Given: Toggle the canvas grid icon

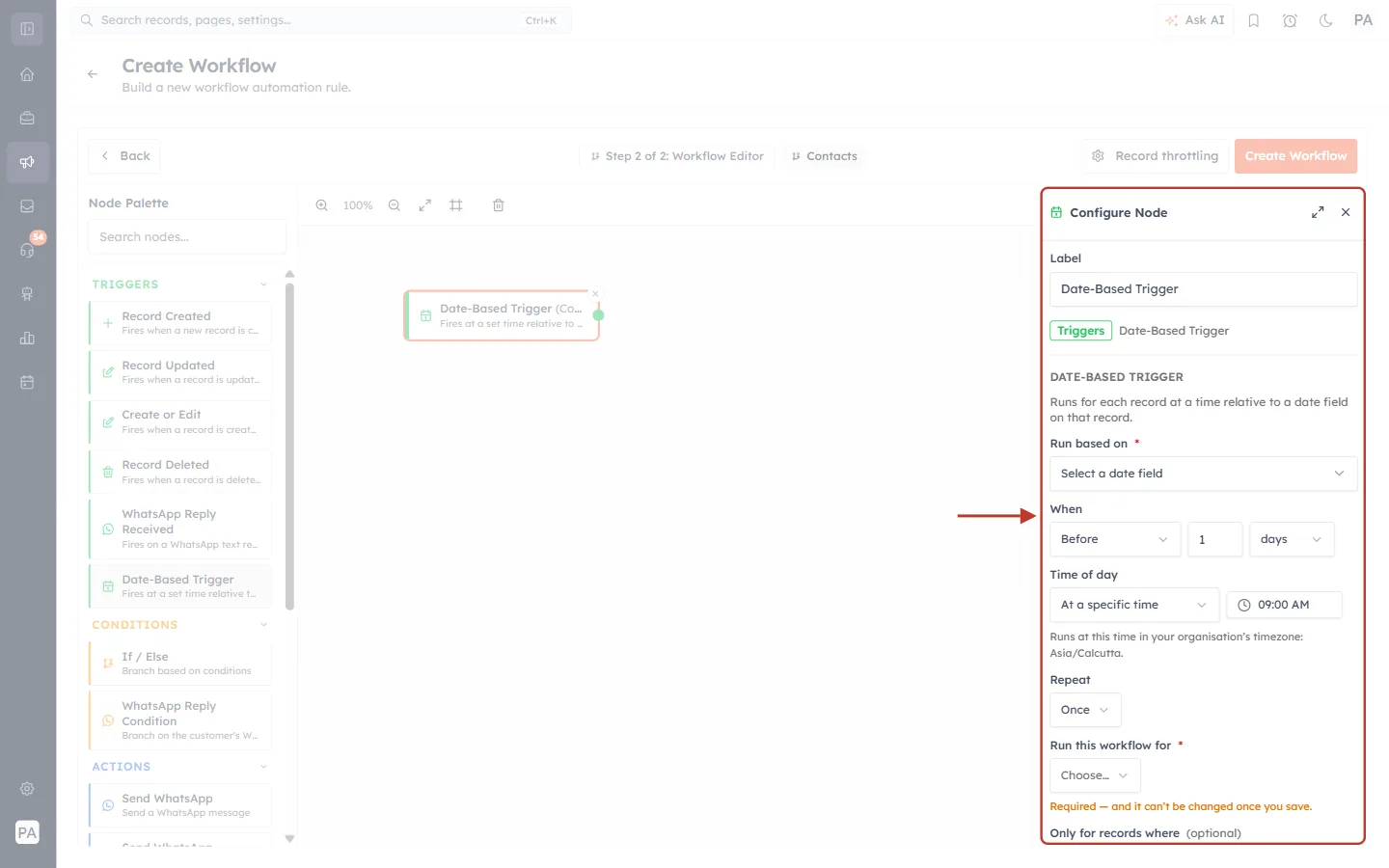Looking at the screenshot, I should coord(456,205).
